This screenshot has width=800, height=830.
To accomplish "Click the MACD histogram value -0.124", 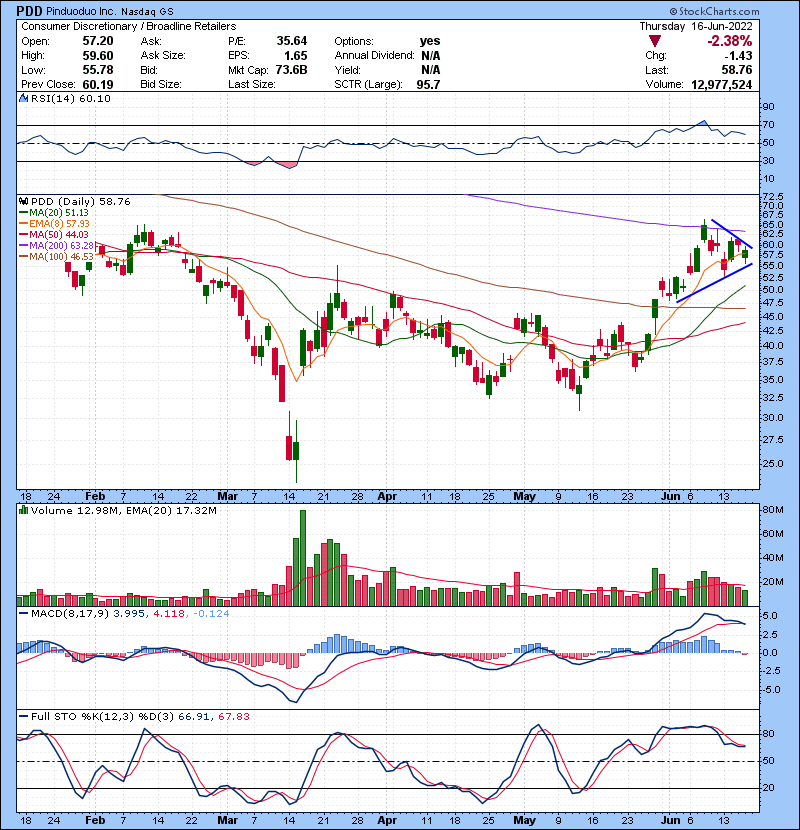I will pyautogui.click(x=211, y=614).
